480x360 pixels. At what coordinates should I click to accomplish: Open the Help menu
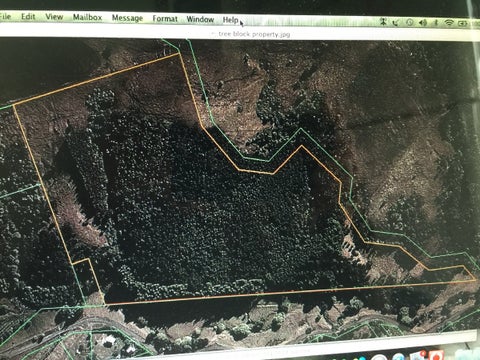[230, 20]
